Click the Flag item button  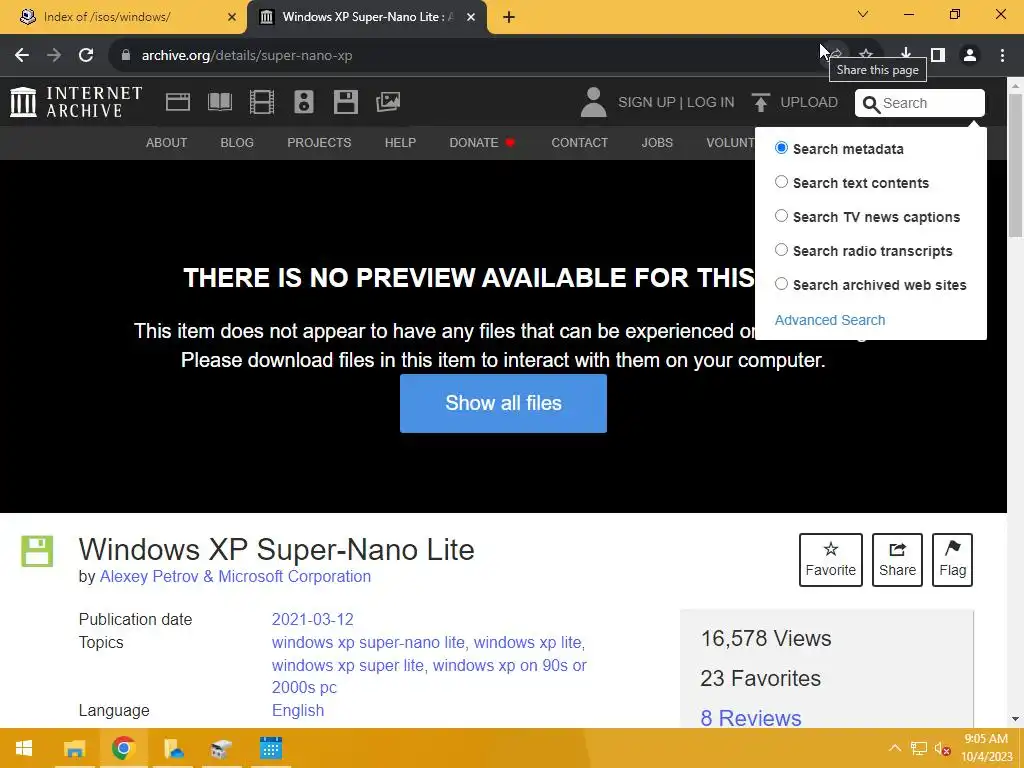952,560
